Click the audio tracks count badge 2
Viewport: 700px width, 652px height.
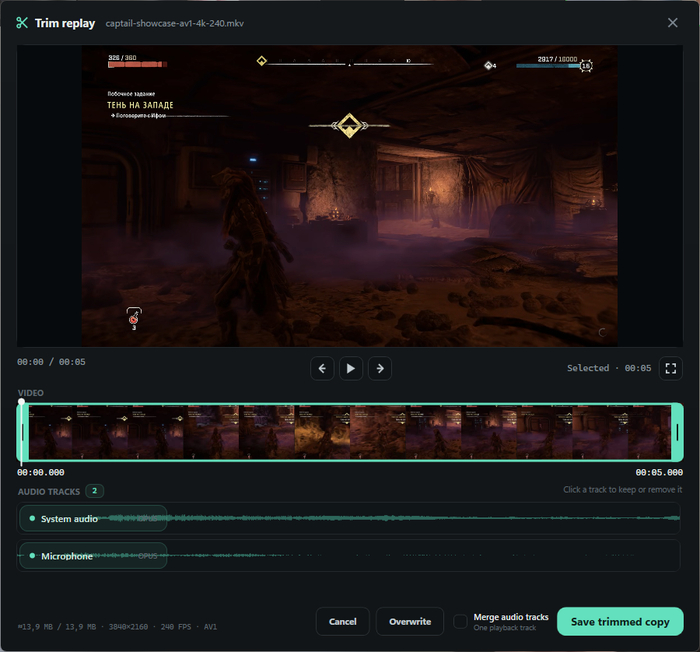point(95,491)
